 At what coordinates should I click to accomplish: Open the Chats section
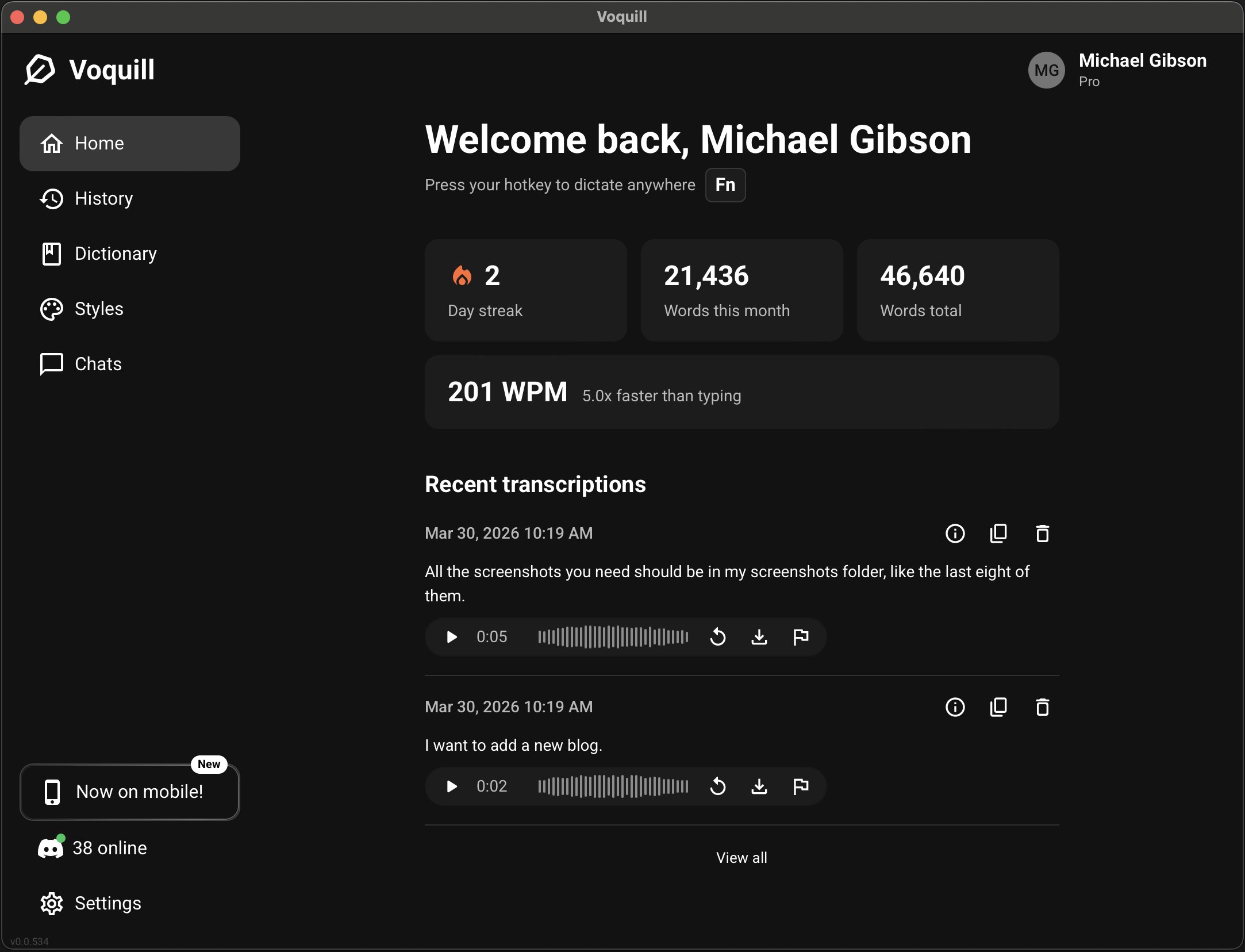[98, 364]
